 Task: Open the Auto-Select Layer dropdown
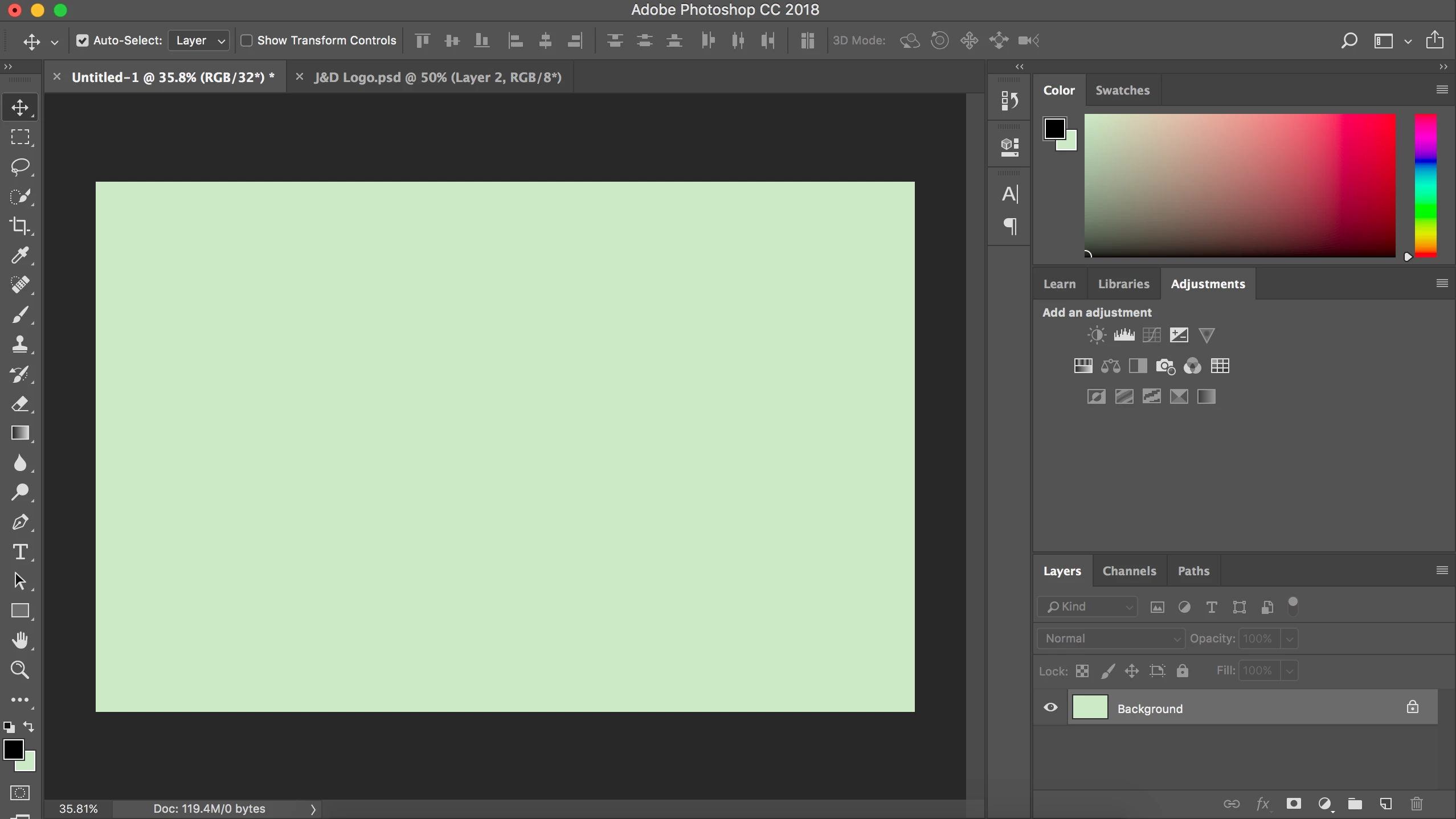click(x=199, y=40)
